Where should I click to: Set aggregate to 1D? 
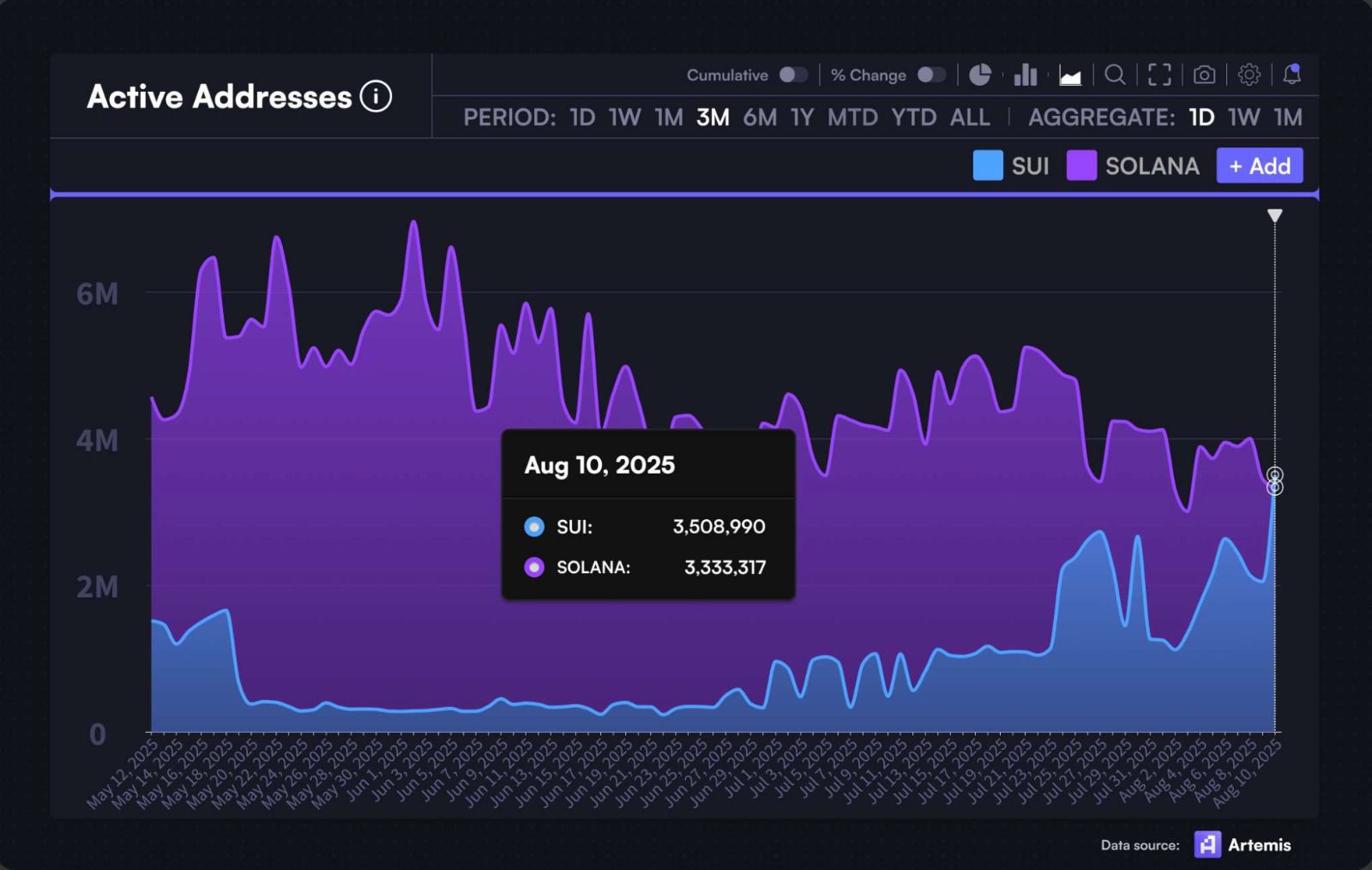[x=1201, y=118]
